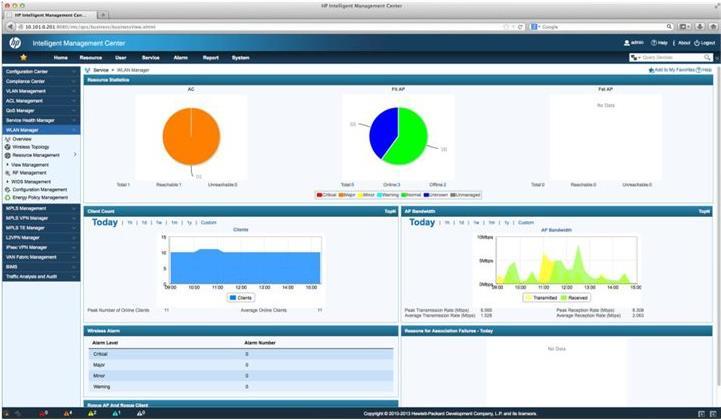Open Energy Policy Management
The height and width of the screenshot is (420, 721).
tap(40, 197)
